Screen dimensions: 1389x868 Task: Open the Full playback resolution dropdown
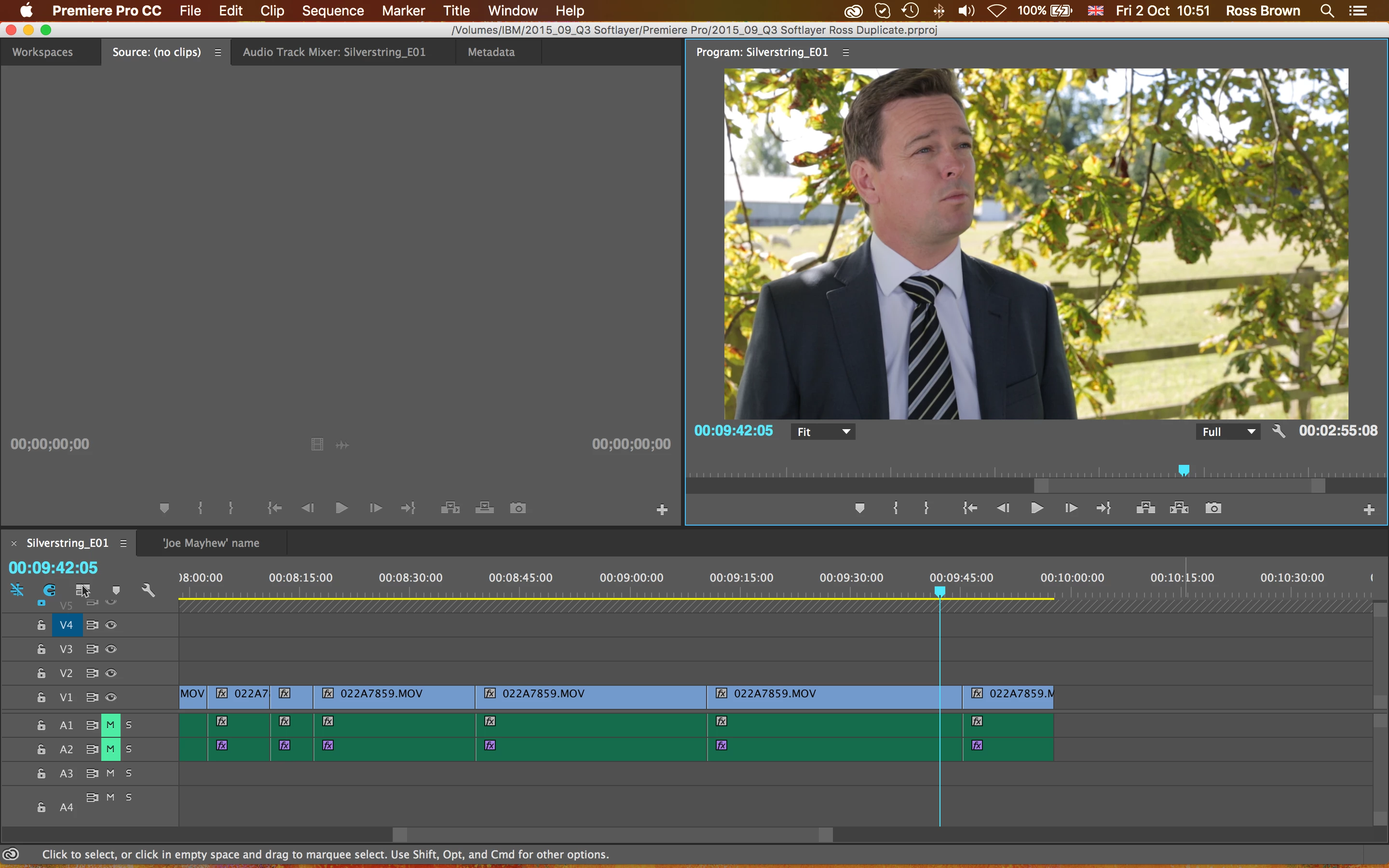[1228, 432]
